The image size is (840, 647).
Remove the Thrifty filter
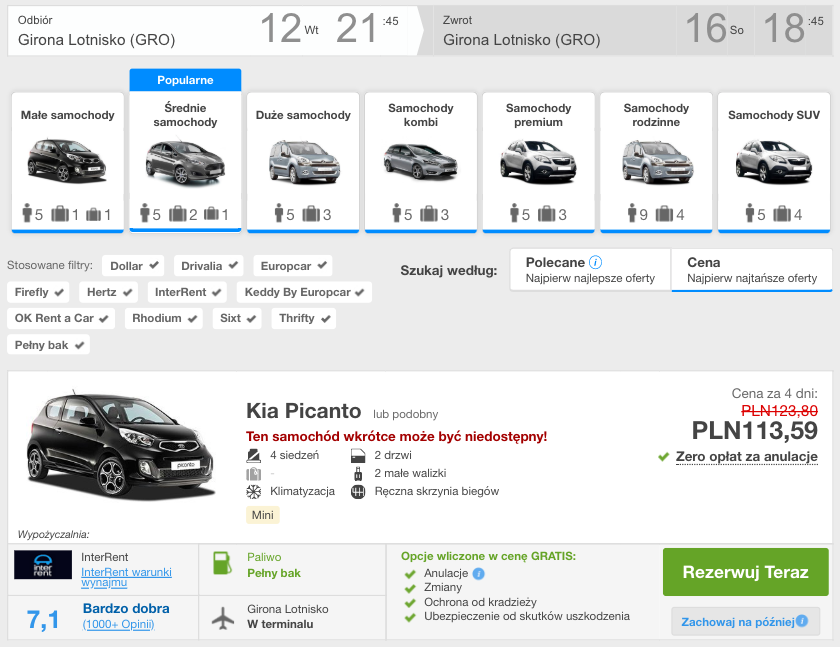[304, 318]
